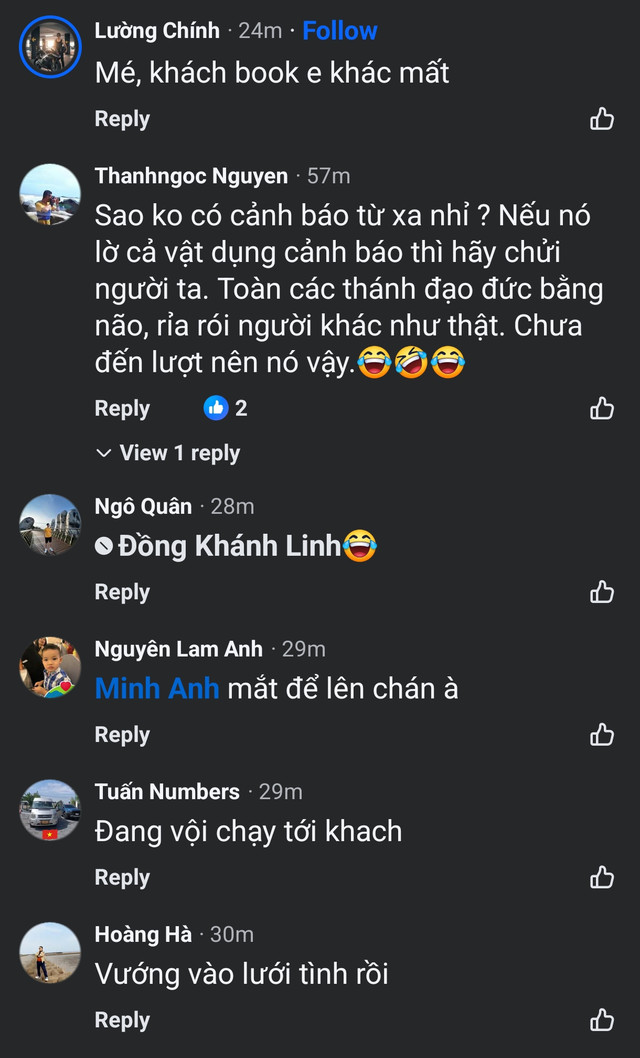Image resolution: width=640 pixels, height=1058 pixels.
Task: Open the Minh Anh mention link
Action: point(157,688)
